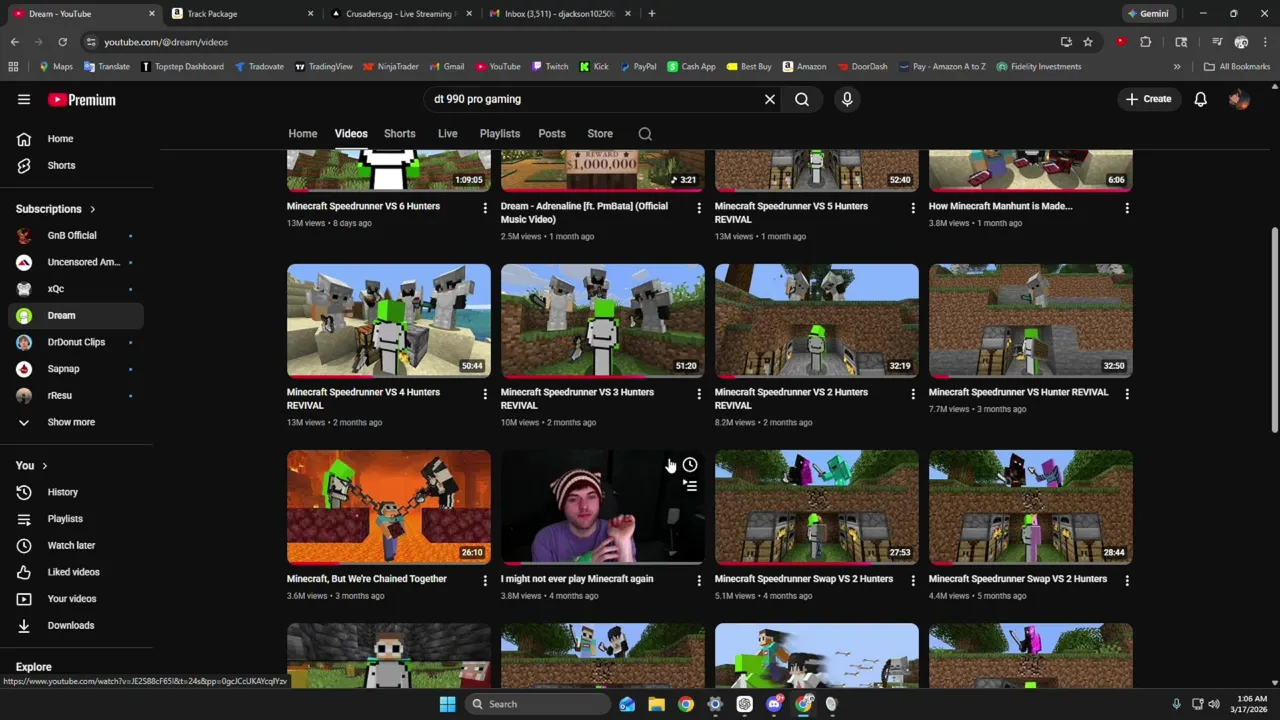Open options for How Minecraft Manhunt is Made
The image size is (1280, 720).
coord(1127,208)
